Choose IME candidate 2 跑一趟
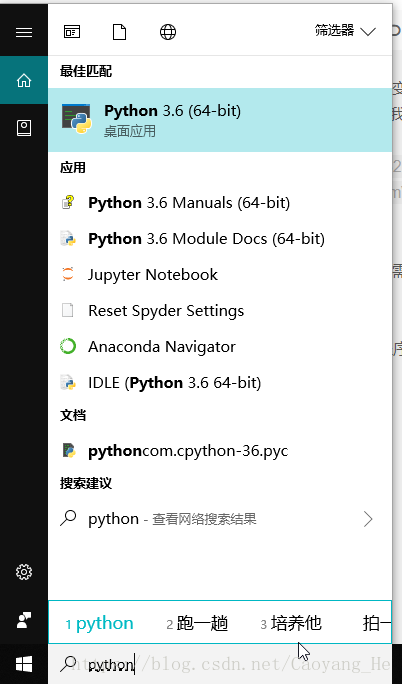 pyautogui.click(x=198, y=623)
